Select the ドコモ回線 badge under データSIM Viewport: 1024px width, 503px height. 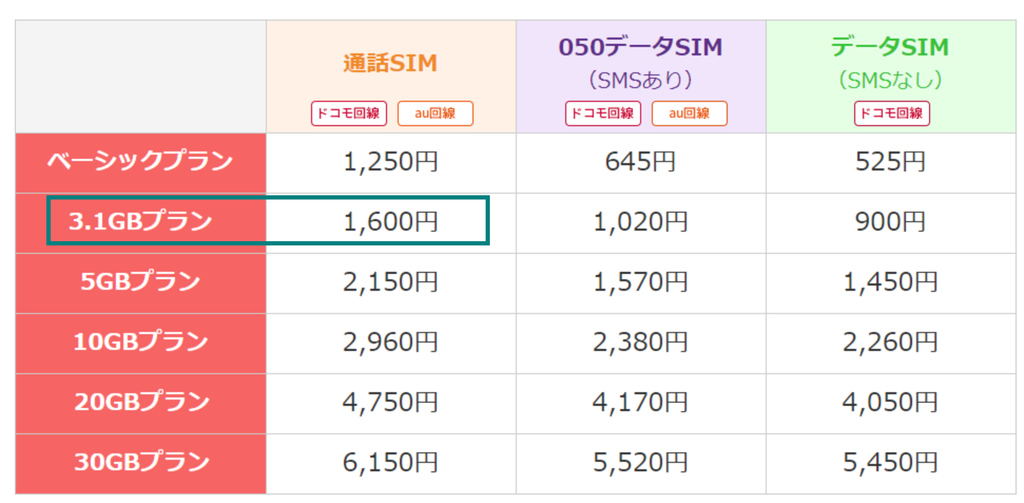[892, 114]
